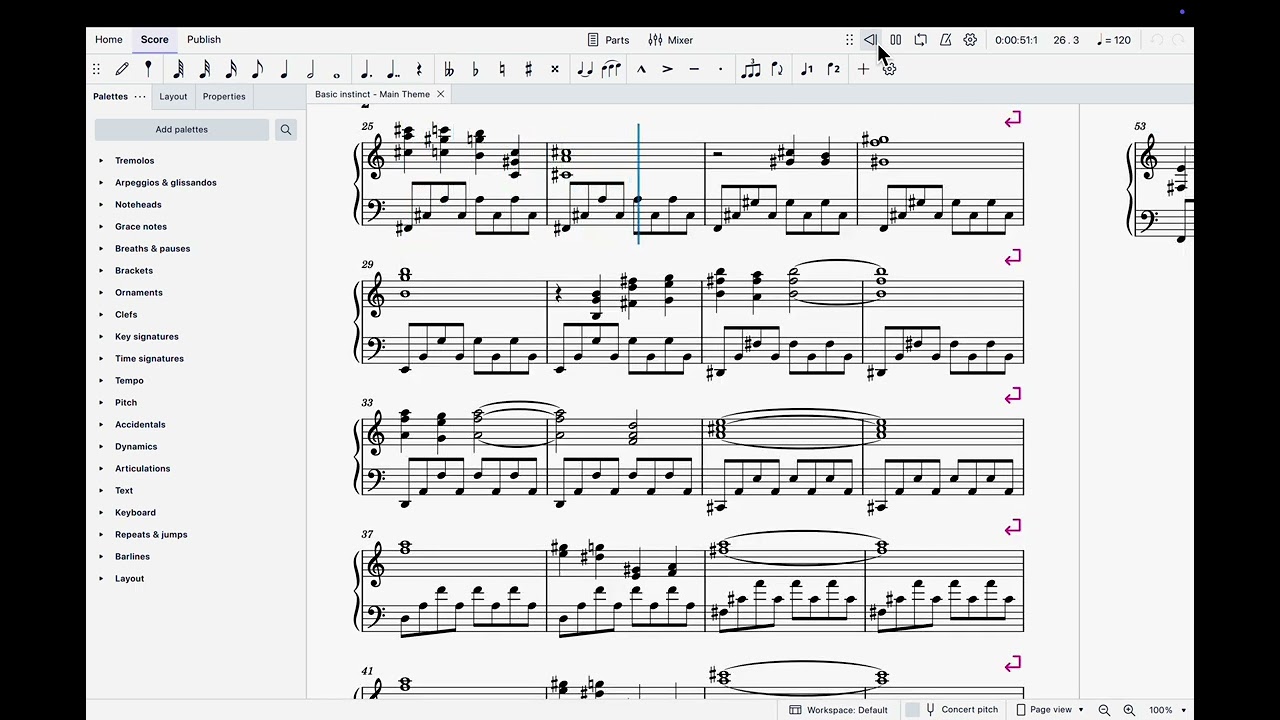Image resolution: width=1280 pixels, height=720 pixels.
Task: Add a slur
Action: coord(611,69)
